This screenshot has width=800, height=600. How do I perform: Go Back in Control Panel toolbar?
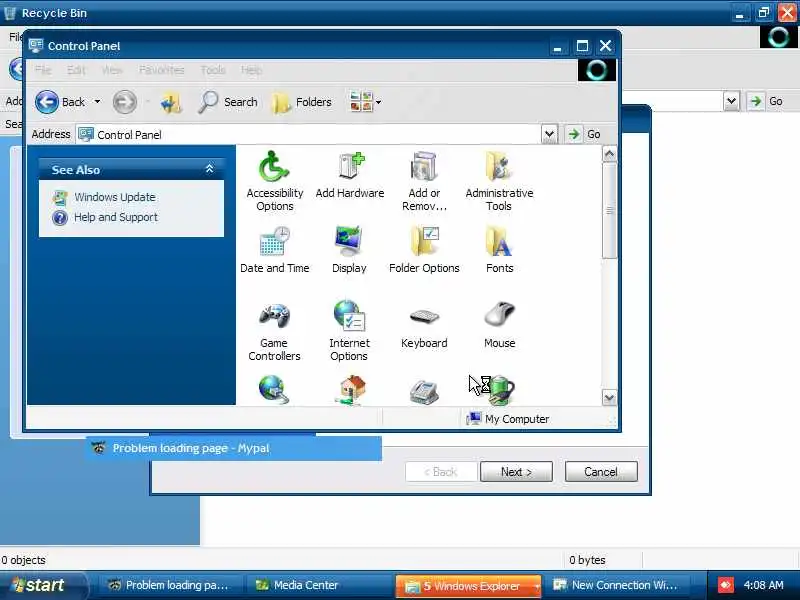click(x=60, y=102)
